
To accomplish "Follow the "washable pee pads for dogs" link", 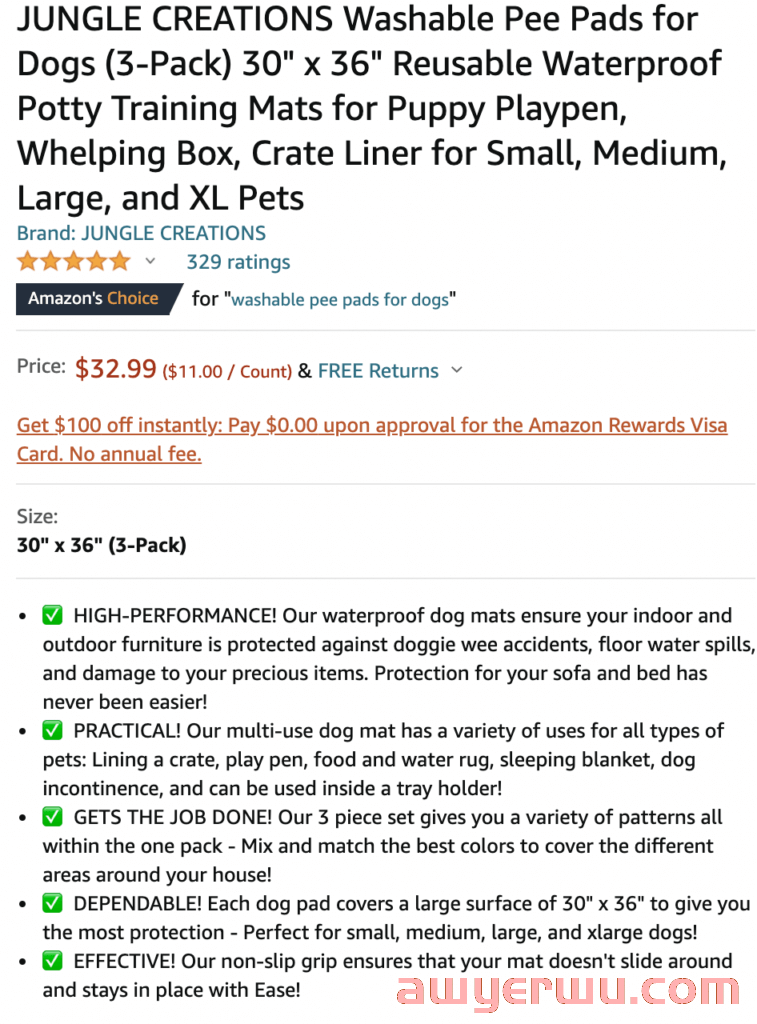I will 340,300.
